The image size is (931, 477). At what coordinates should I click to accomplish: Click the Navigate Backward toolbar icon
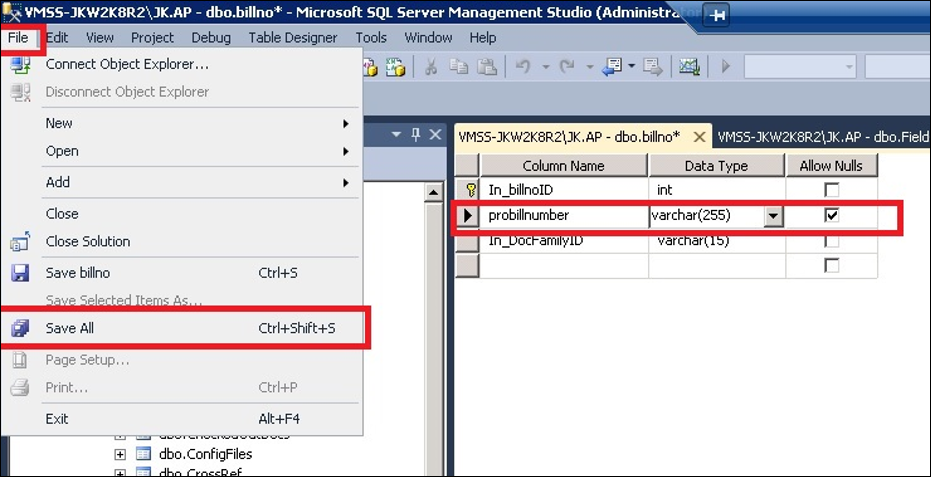coord(612,67)
